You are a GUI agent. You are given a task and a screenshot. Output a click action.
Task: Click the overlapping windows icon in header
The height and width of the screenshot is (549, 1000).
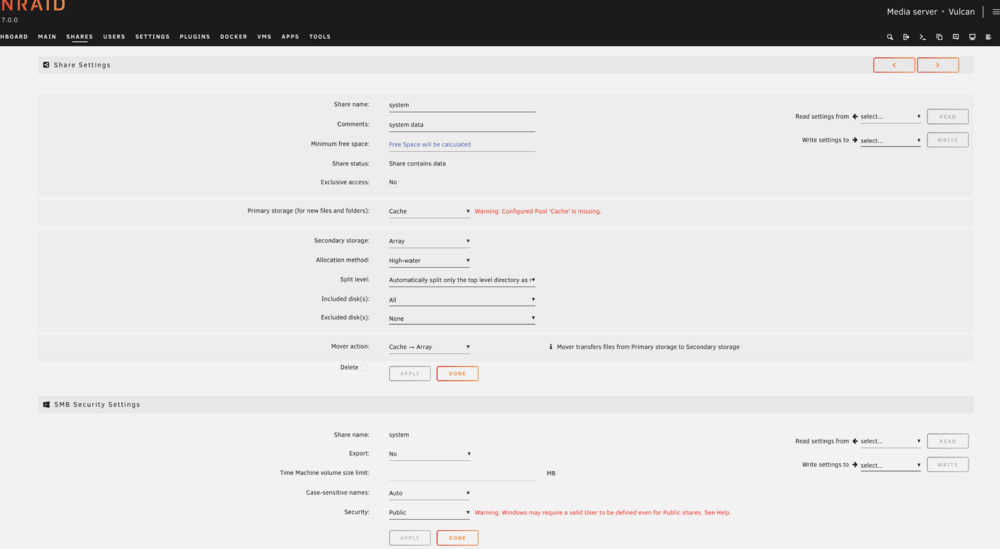pos(939,37)
